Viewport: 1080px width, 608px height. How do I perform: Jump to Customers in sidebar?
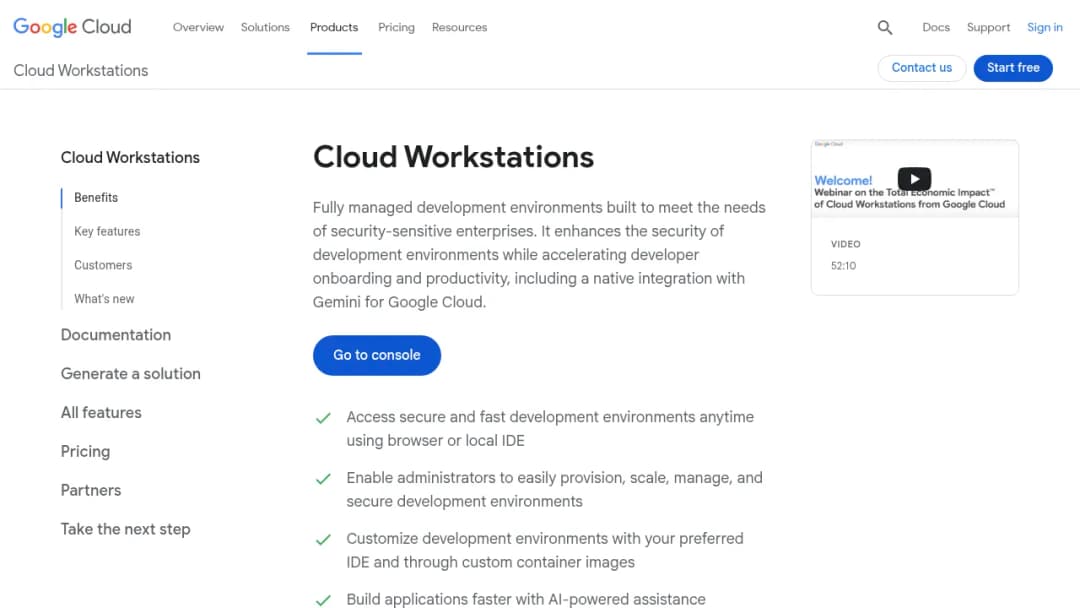[x=103, y=265]
